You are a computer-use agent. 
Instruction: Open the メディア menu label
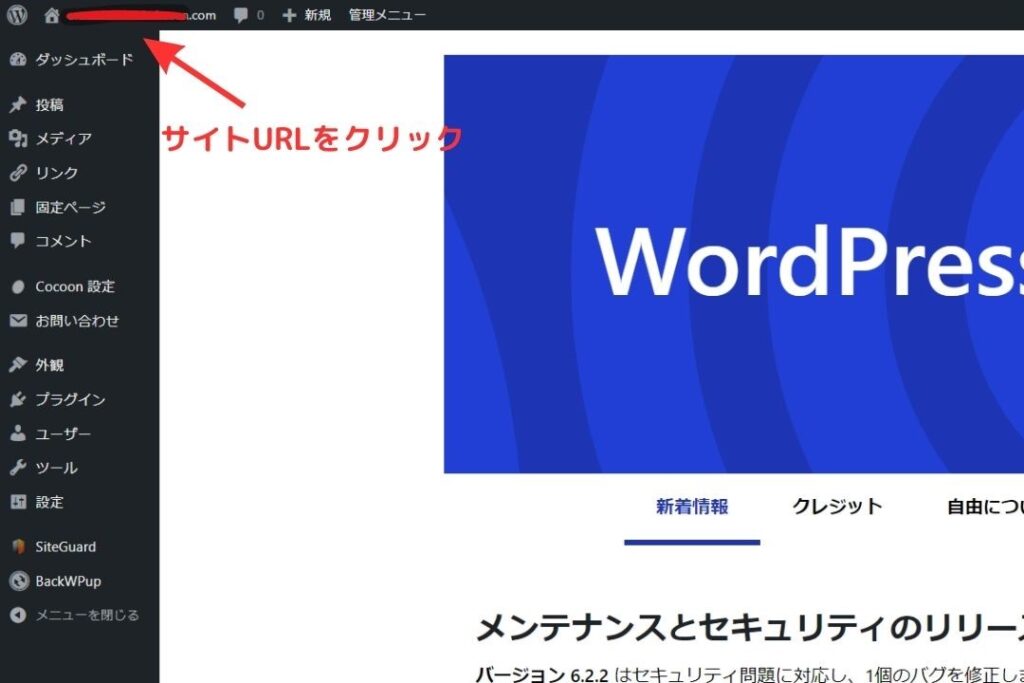[63, 138]
